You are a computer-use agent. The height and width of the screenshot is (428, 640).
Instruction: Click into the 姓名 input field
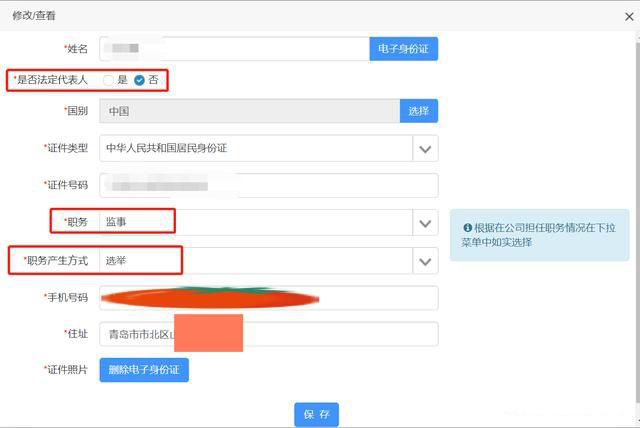[x=235, y=49]
